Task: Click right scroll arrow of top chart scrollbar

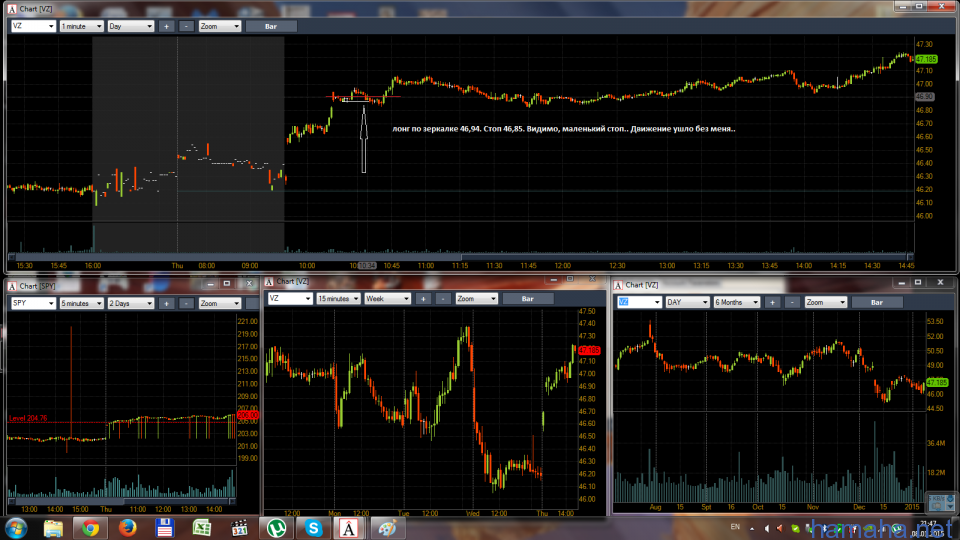Action: point(910,257)
